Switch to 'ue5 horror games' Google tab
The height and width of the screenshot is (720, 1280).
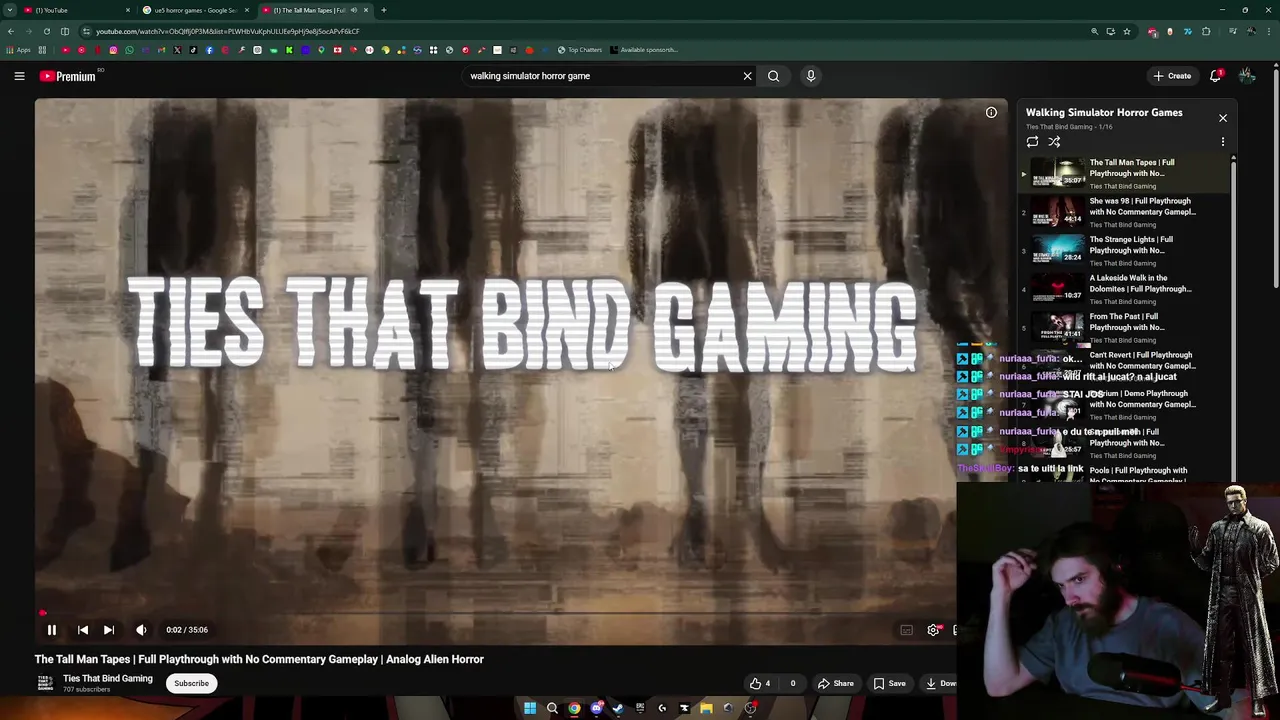point(195,10)
